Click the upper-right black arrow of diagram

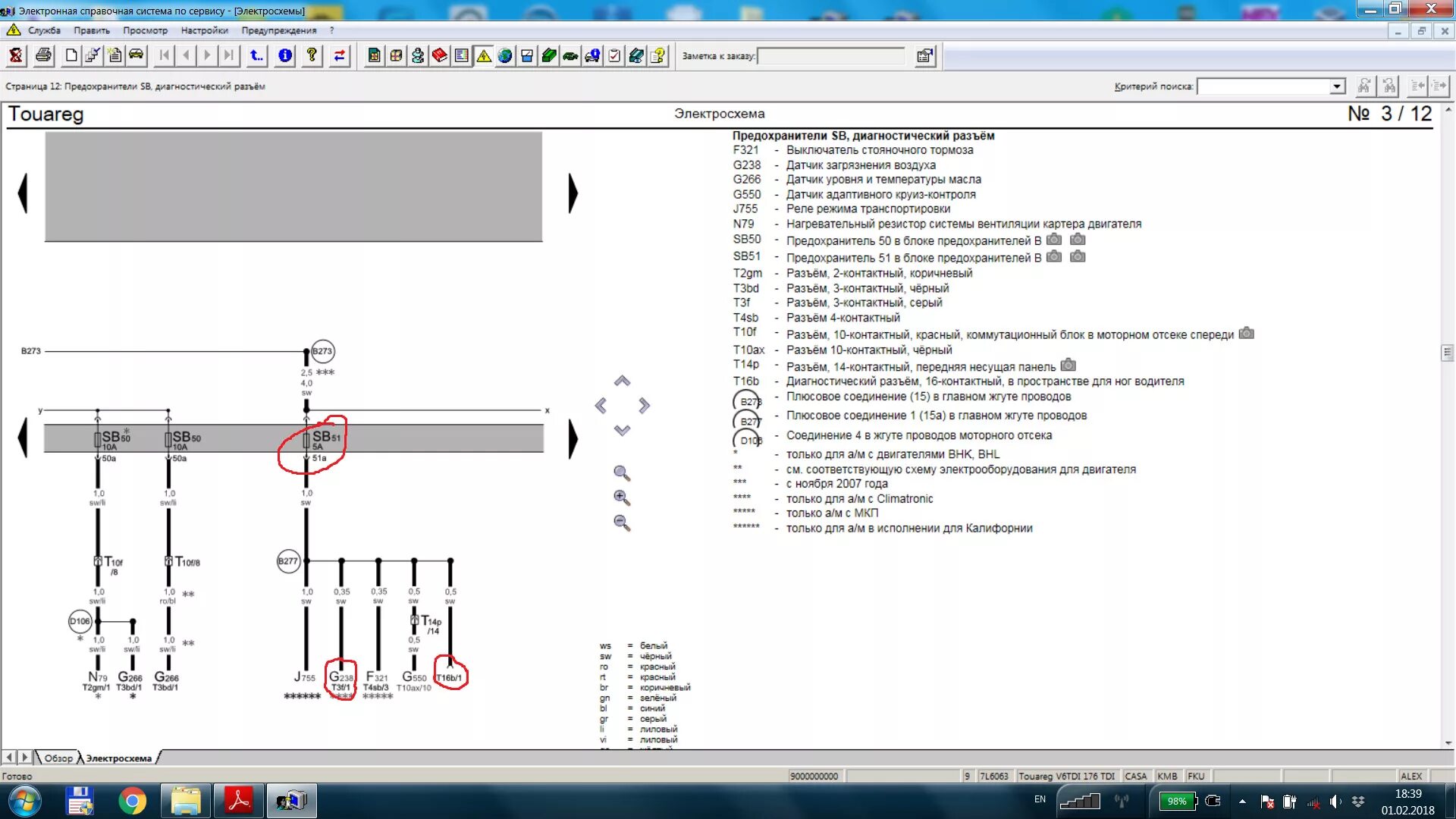coord(573,193)
